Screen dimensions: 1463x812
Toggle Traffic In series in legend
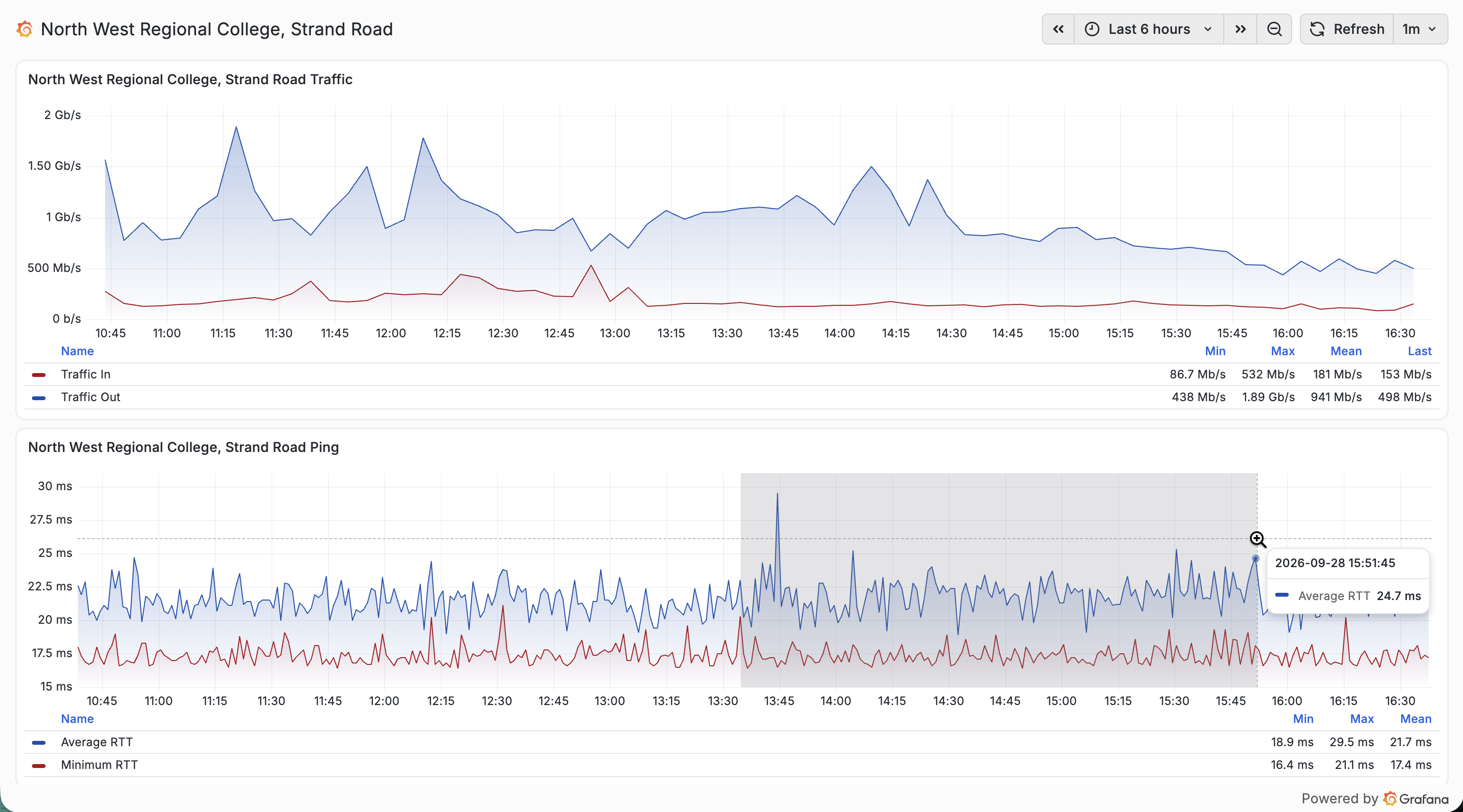pos(86,374)
